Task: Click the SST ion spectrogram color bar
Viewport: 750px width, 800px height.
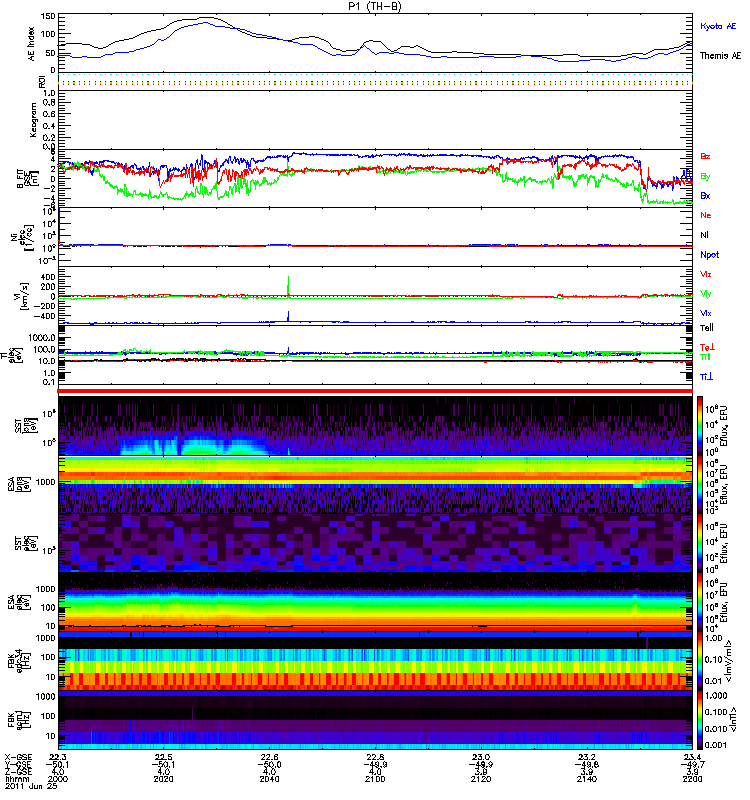Action: [700, 426]
